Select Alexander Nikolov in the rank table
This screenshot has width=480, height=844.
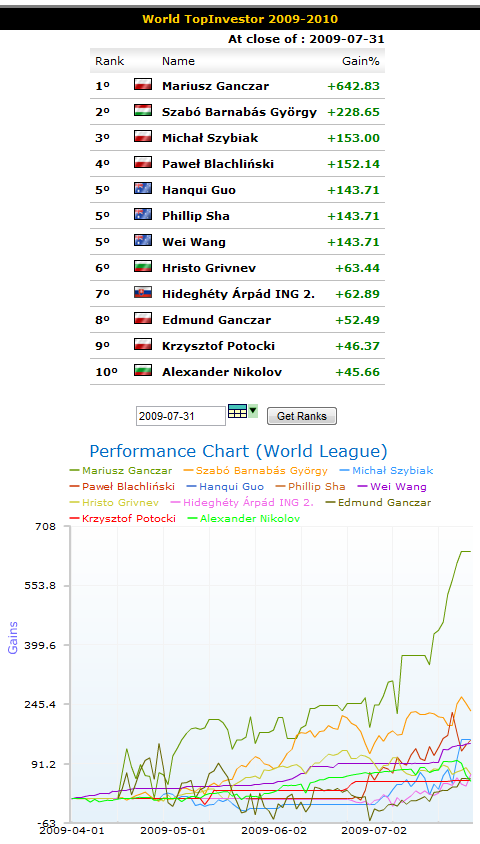click(x=222, y=372)
